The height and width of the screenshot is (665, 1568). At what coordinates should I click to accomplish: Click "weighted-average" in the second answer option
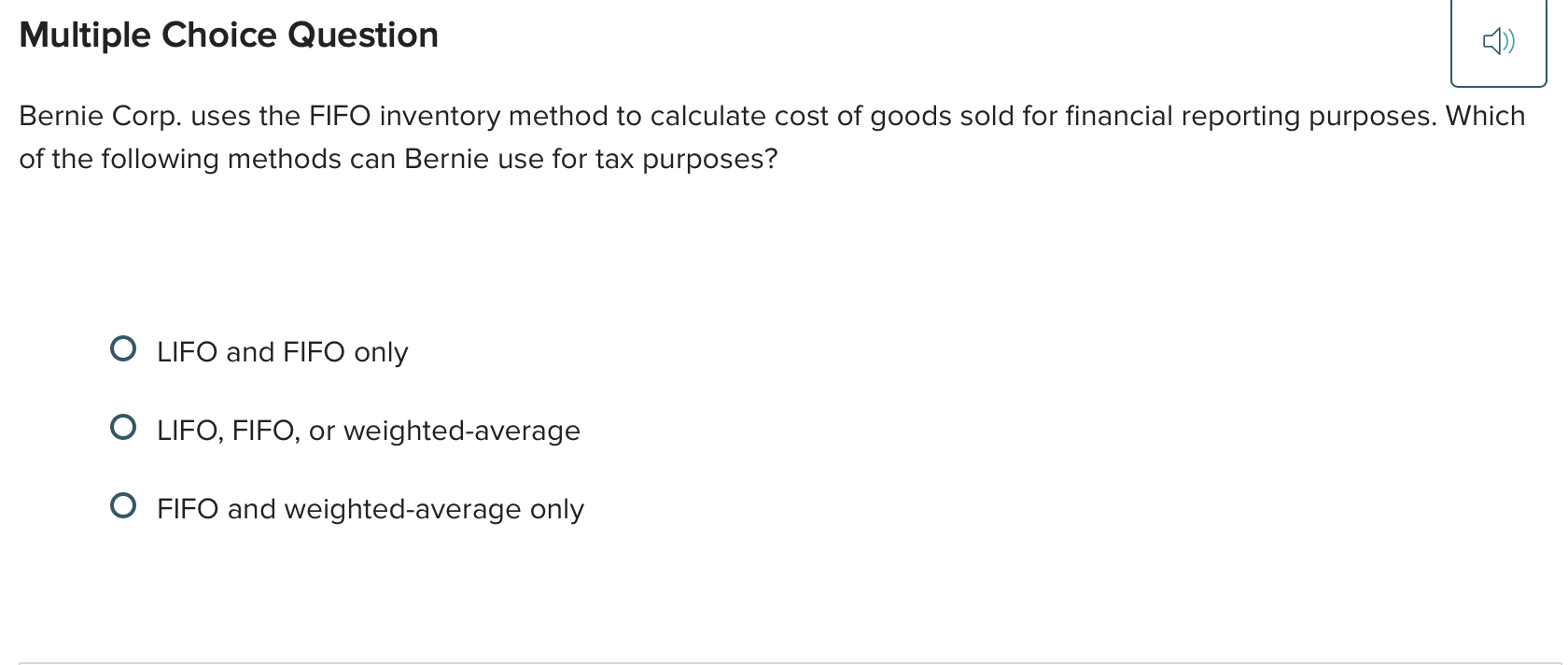click(461, 431)
